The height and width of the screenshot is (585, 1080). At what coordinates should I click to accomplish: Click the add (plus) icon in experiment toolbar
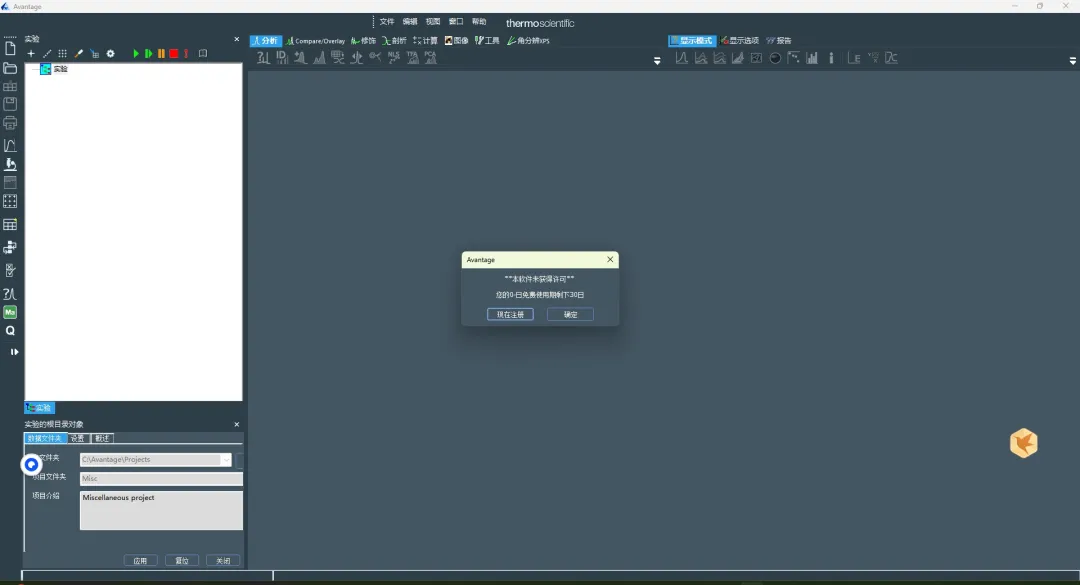point(31,54)
